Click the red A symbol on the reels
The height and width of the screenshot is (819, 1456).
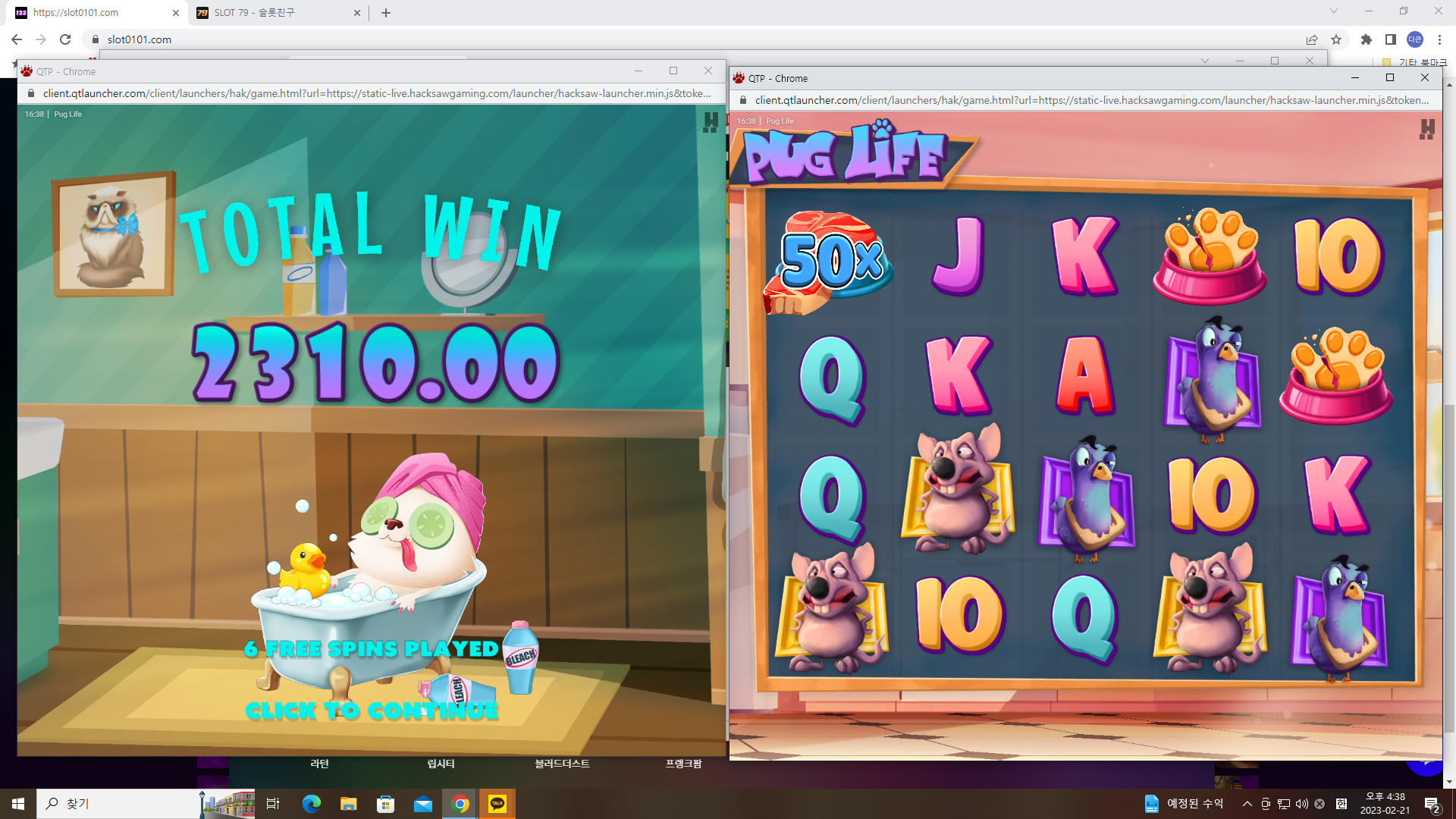coord(1084,375)
